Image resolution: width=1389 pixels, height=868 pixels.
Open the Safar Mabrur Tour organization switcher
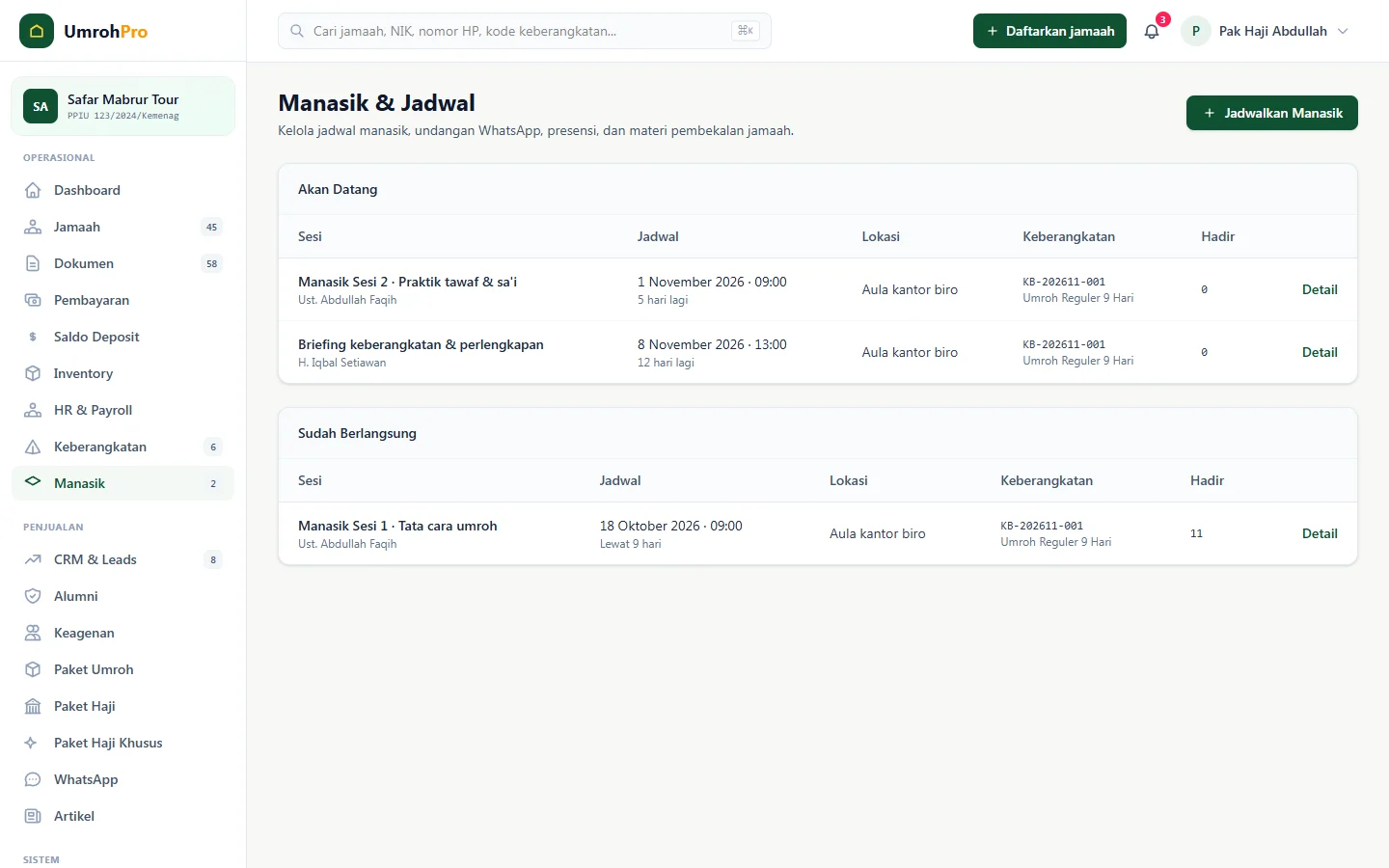click(123, 106)
